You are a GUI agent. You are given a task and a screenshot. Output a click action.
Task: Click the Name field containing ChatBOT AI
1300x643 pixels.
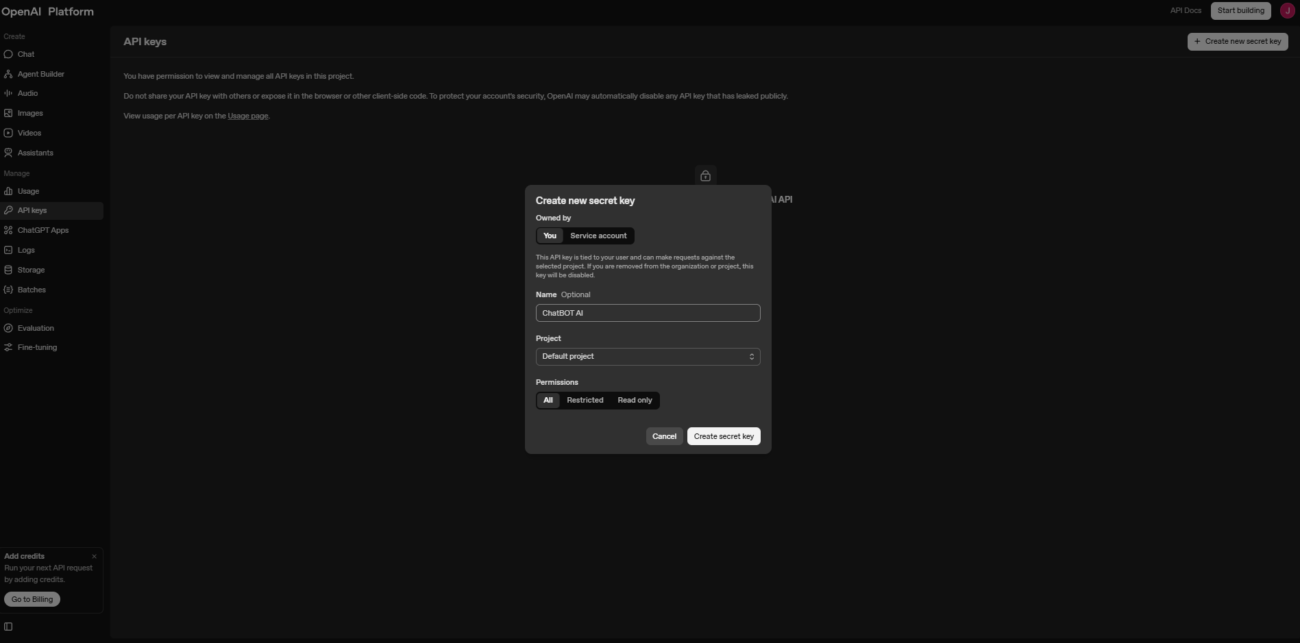[x=648, y=313]
